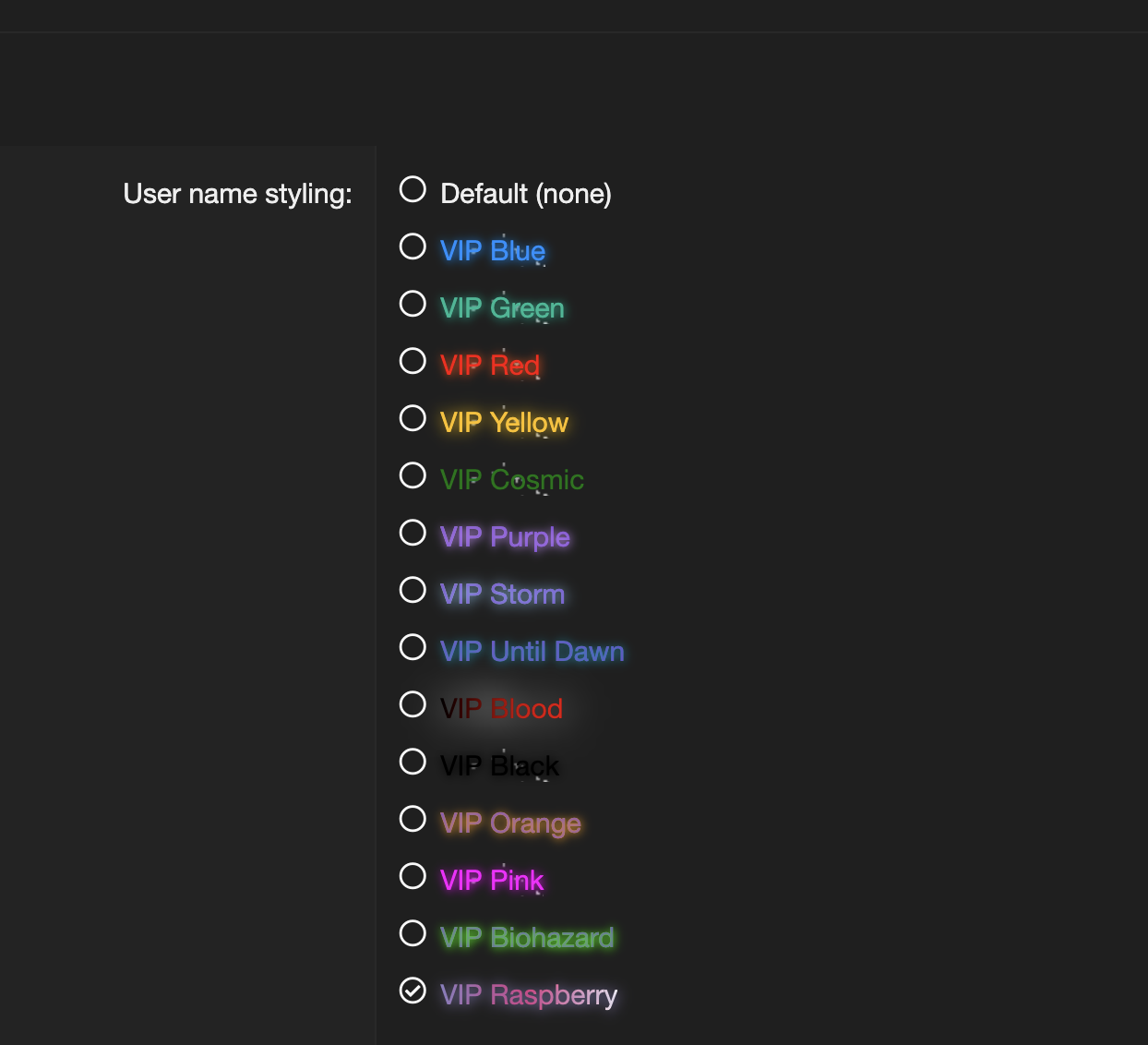
Task: Pick the VIP Pink radio button
Action: coord(413,876)
